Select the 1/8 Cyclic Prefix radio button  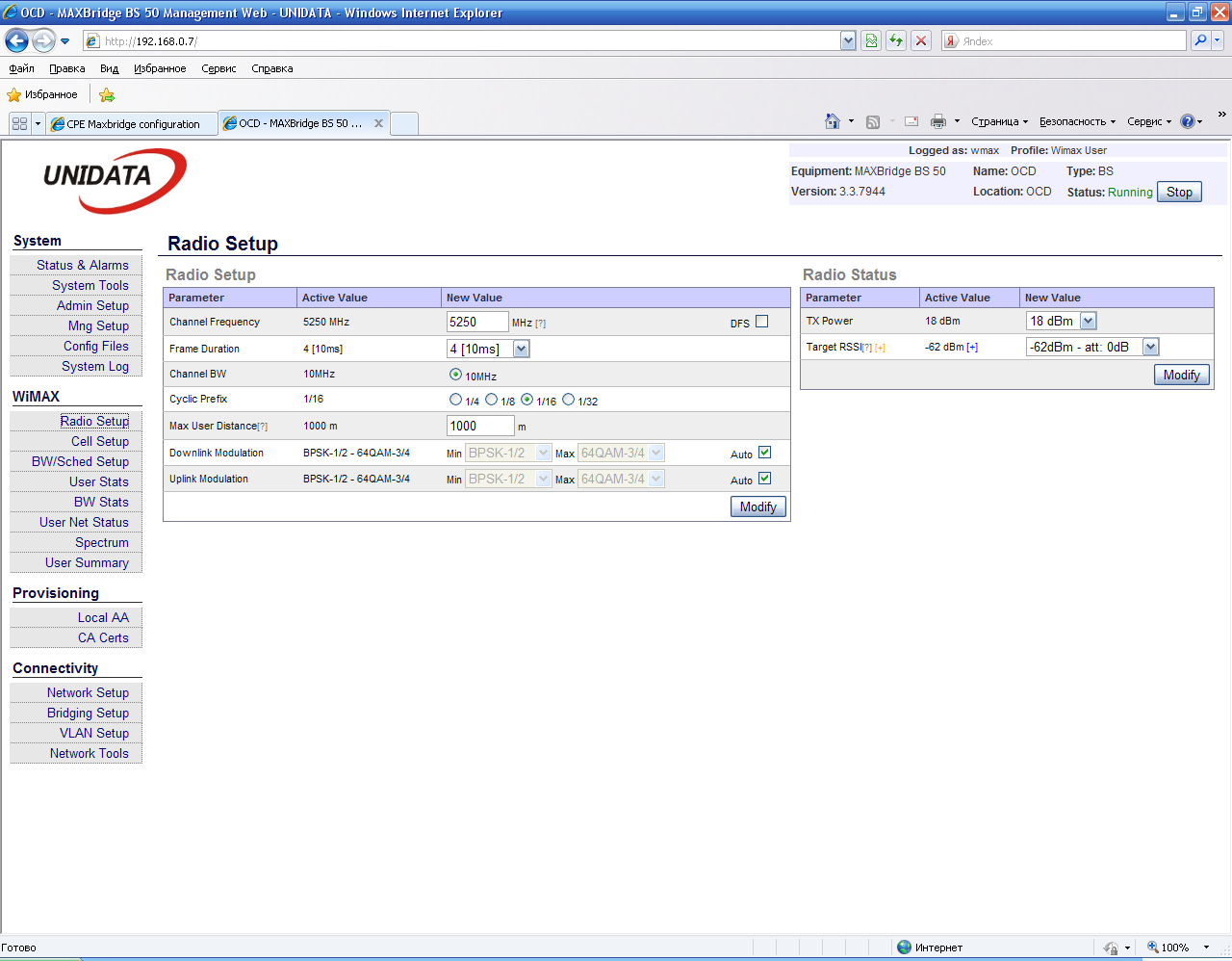point(492,400)
